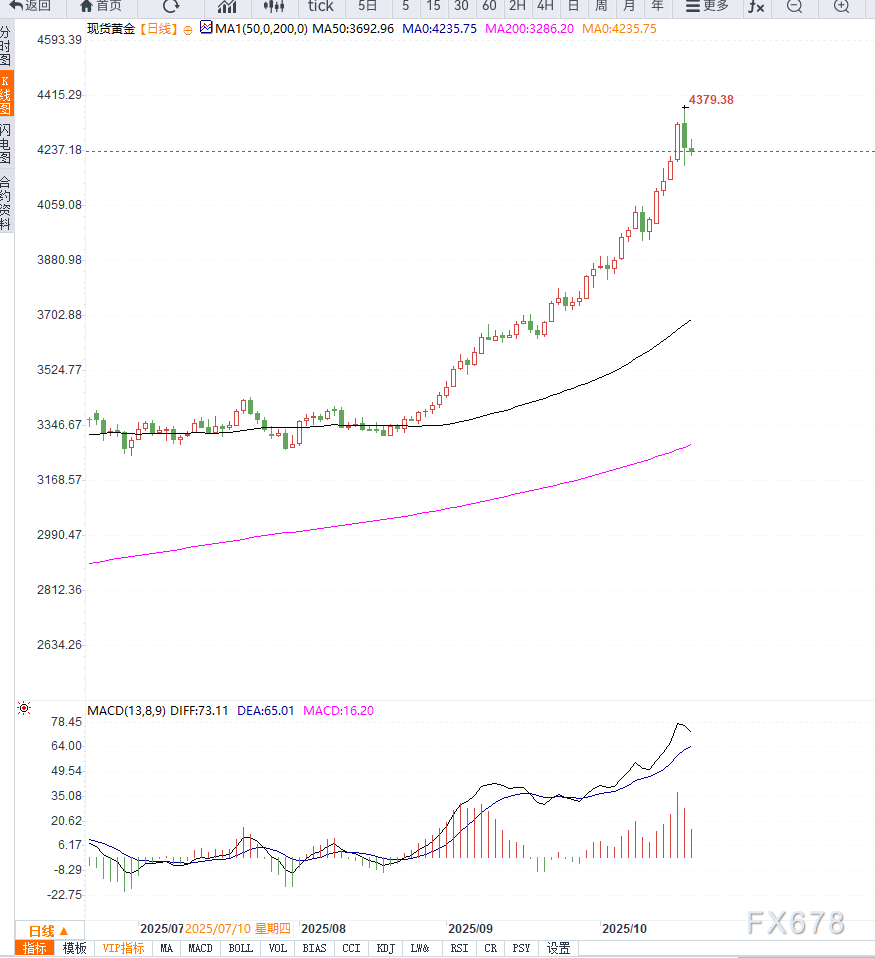
Task: Switch to the 分时图 side tab
Action: pos(6,46)
